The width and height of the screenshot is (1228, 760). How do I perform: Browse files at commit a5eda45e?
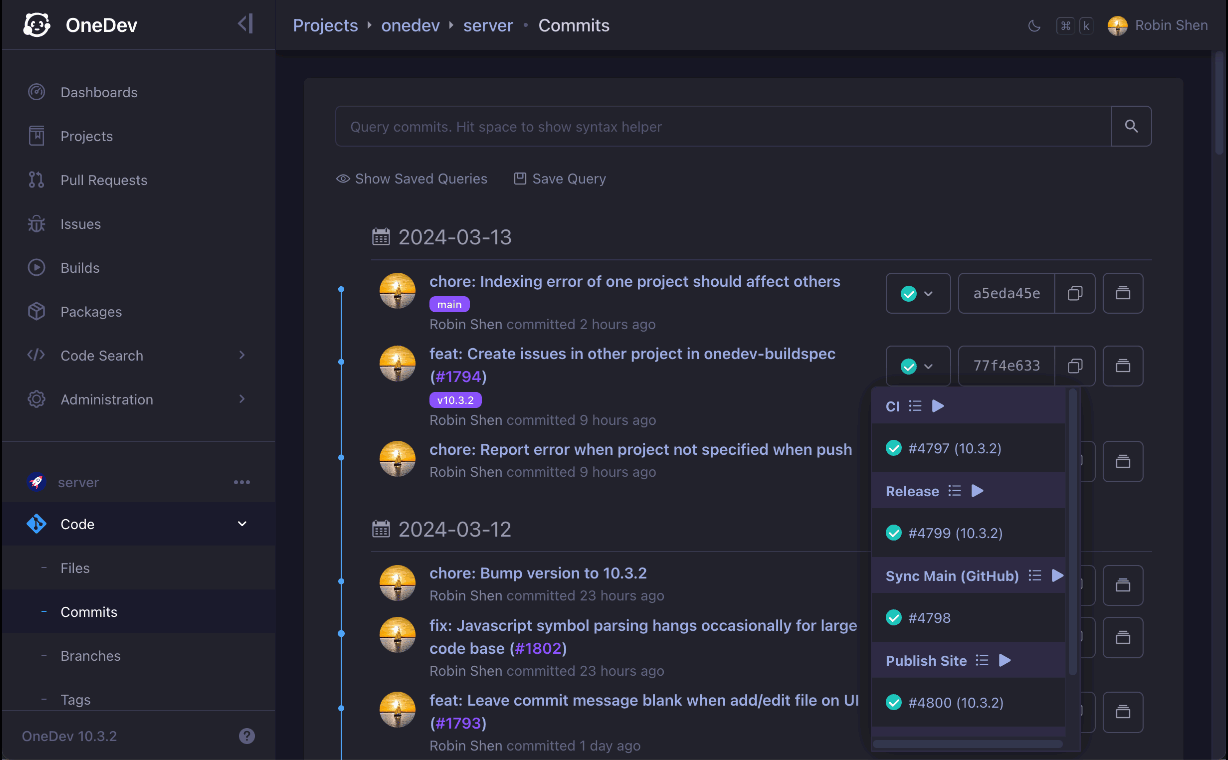pyautogui.click(x=1123, y=294)
